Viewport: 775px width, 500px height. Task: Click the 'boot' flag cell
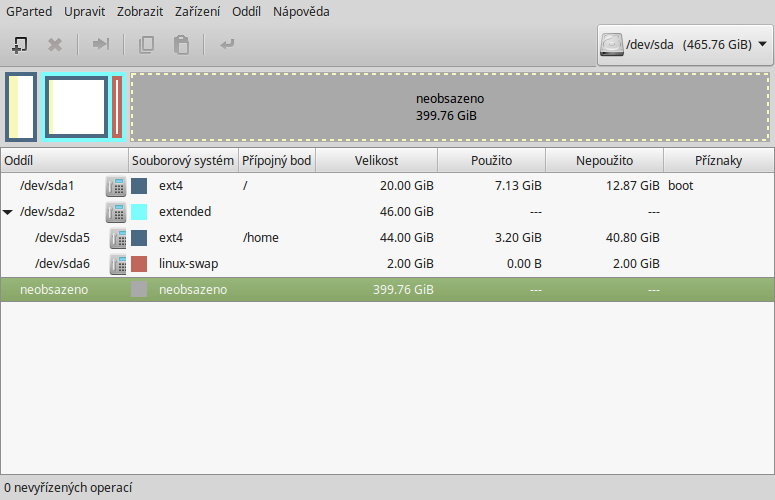coord(681,186)
